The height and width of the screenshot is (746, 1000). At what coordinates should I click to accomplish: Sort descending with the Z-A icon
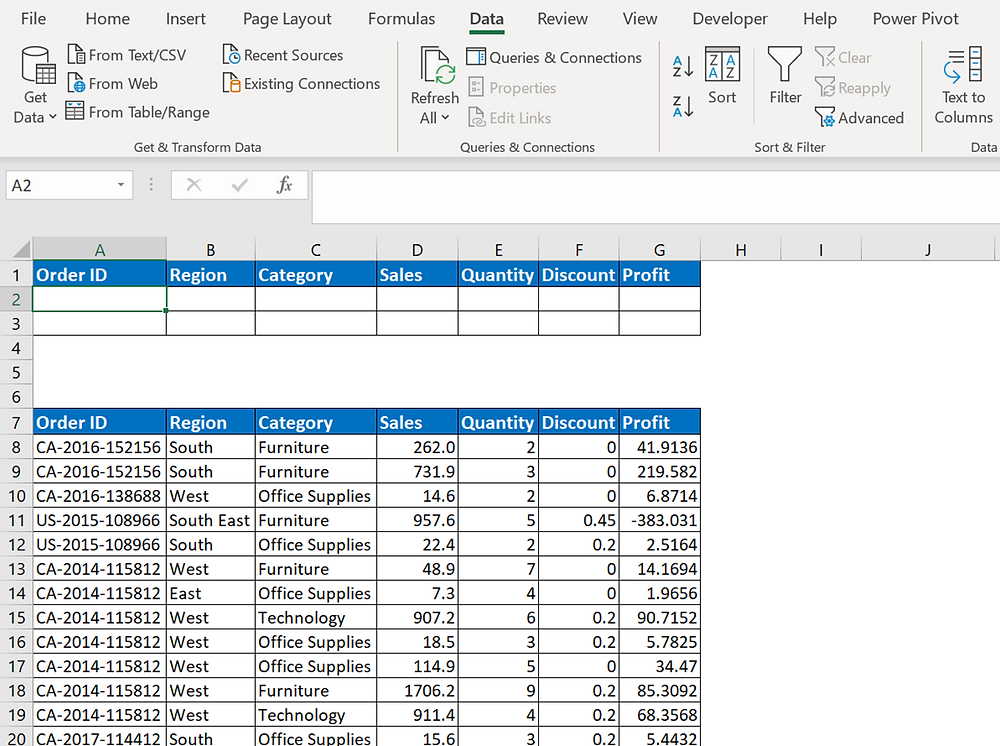681,104
